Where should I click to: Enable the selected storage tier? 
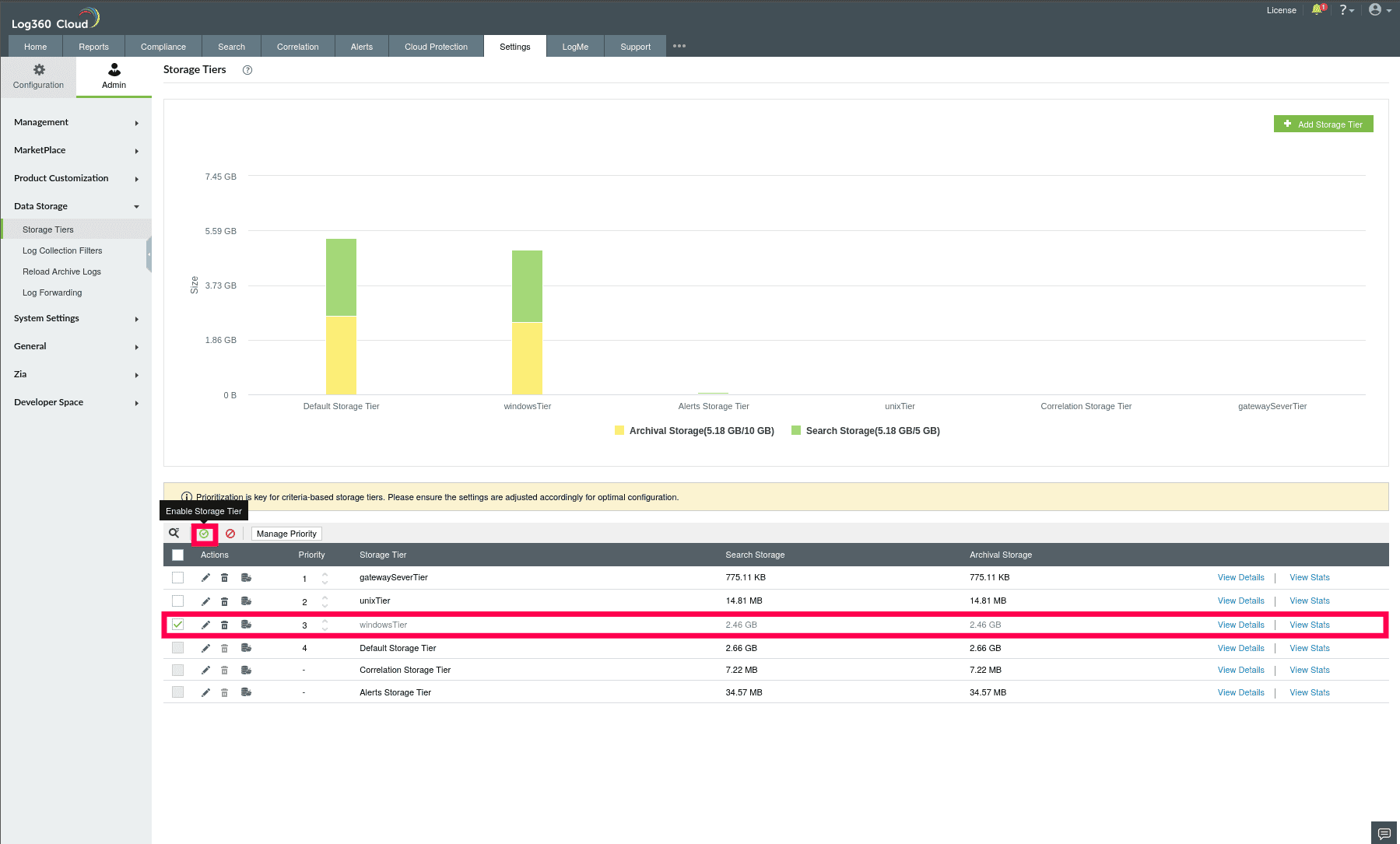point(204,534)
